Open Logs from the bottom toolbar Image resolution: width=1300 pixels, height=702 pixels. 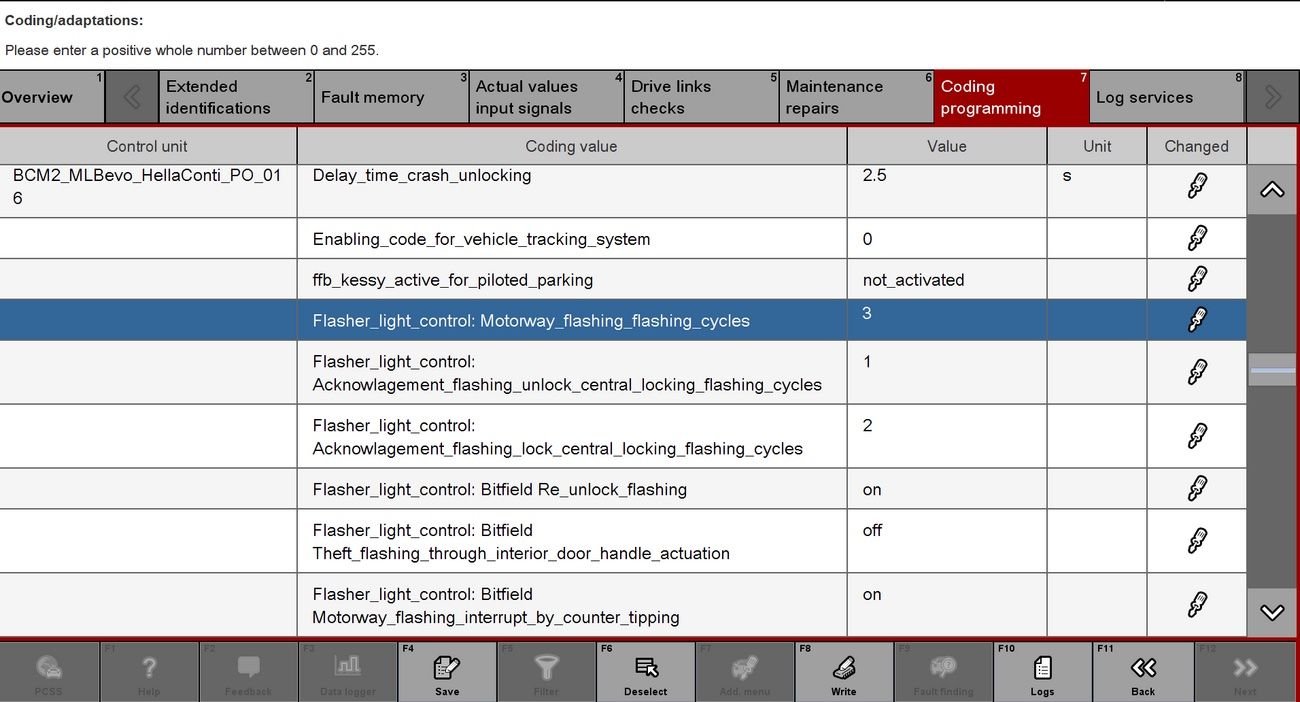click(x=1042, y=669)
